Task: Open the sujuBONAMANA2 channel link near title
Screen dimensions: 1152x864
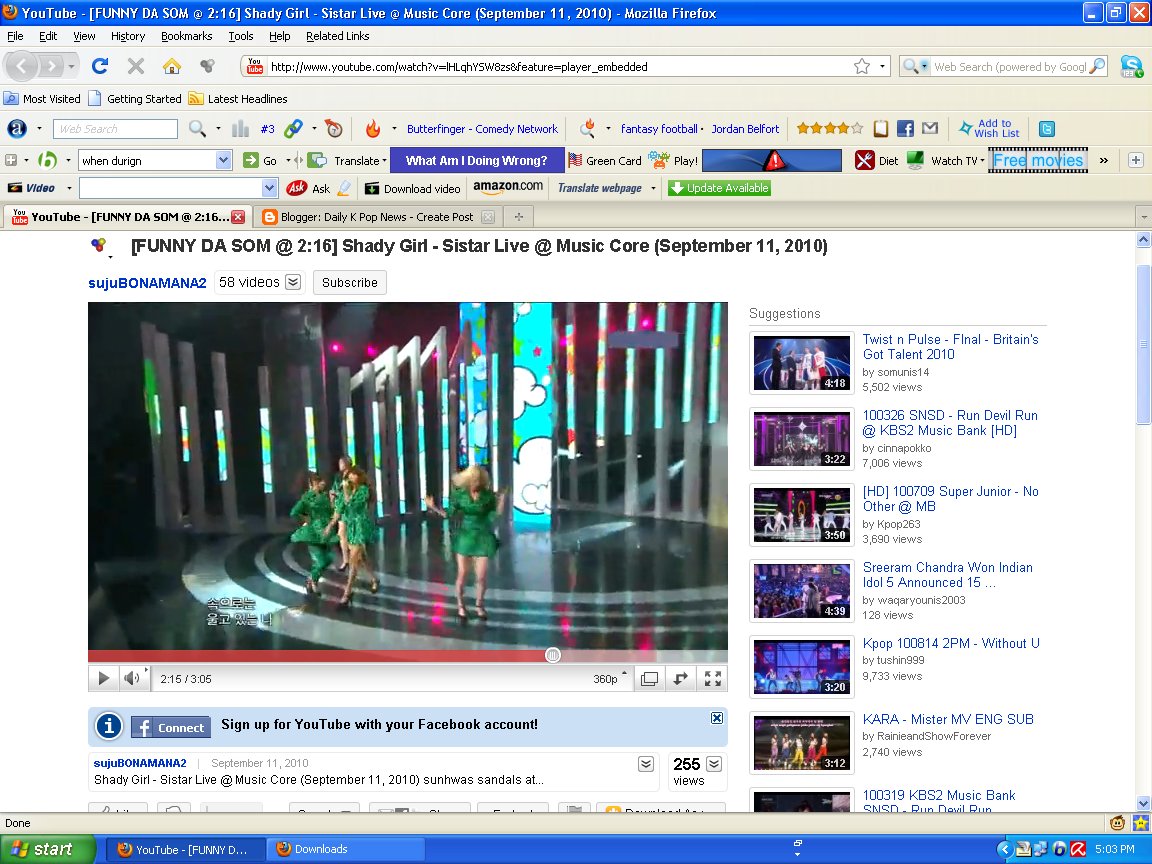Action: point(147,283)
